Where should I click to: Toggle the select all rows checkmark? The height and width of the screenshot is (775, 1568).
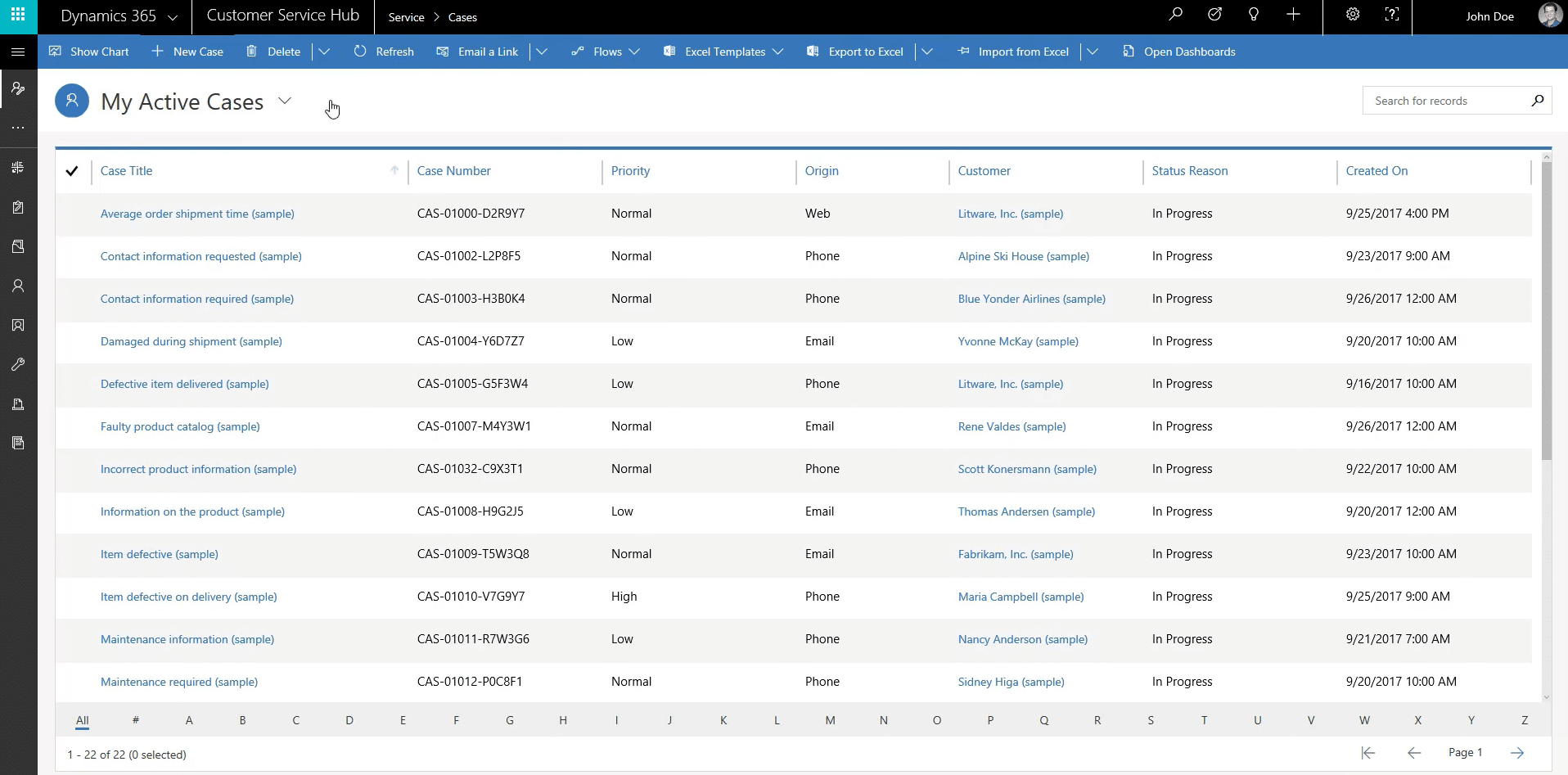(x=72, y=171)
